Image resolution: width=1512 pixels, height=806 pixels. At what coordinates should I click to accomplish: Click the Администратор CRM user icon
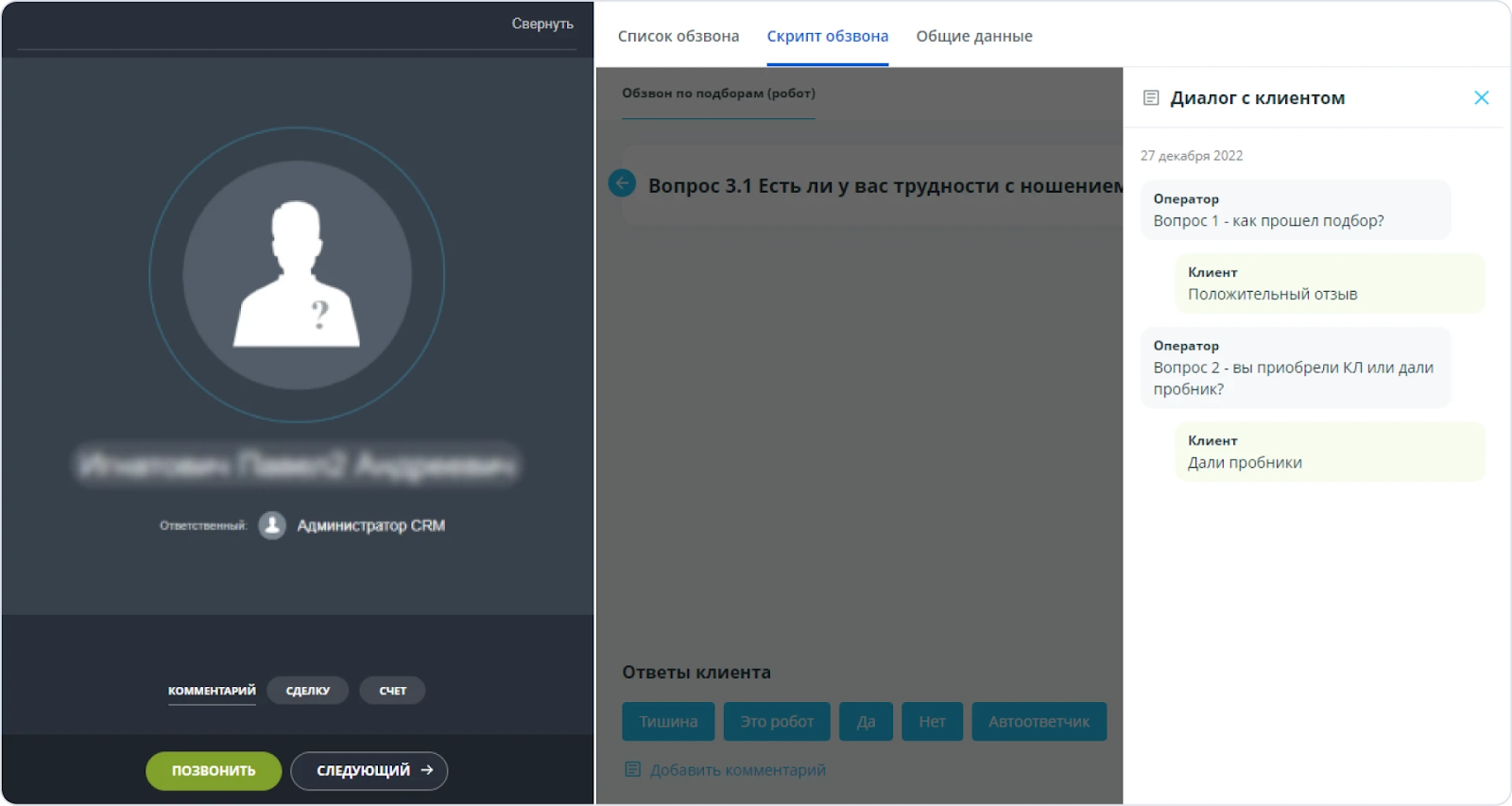(272, 525)
